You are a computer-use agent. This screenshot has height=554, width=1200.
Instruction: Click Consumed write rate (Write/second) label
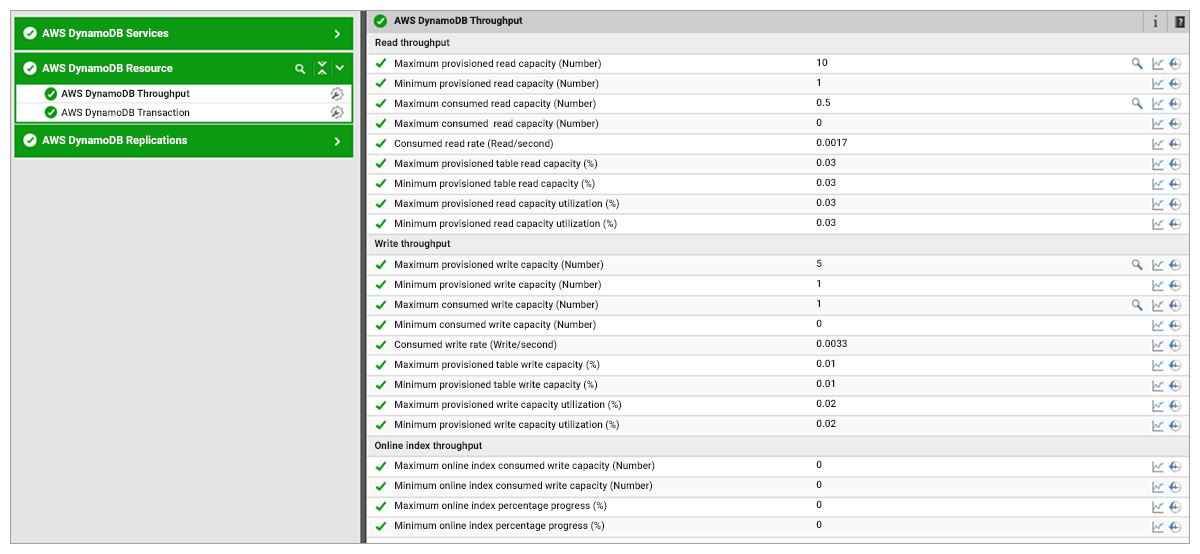coord(475,345)
